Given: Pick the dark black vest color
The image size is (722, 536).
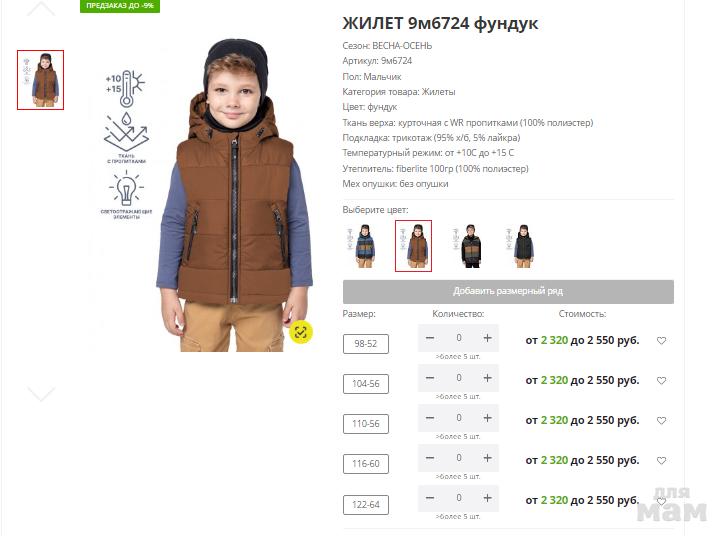Looking at the screenshot, I should coord(520,246).
